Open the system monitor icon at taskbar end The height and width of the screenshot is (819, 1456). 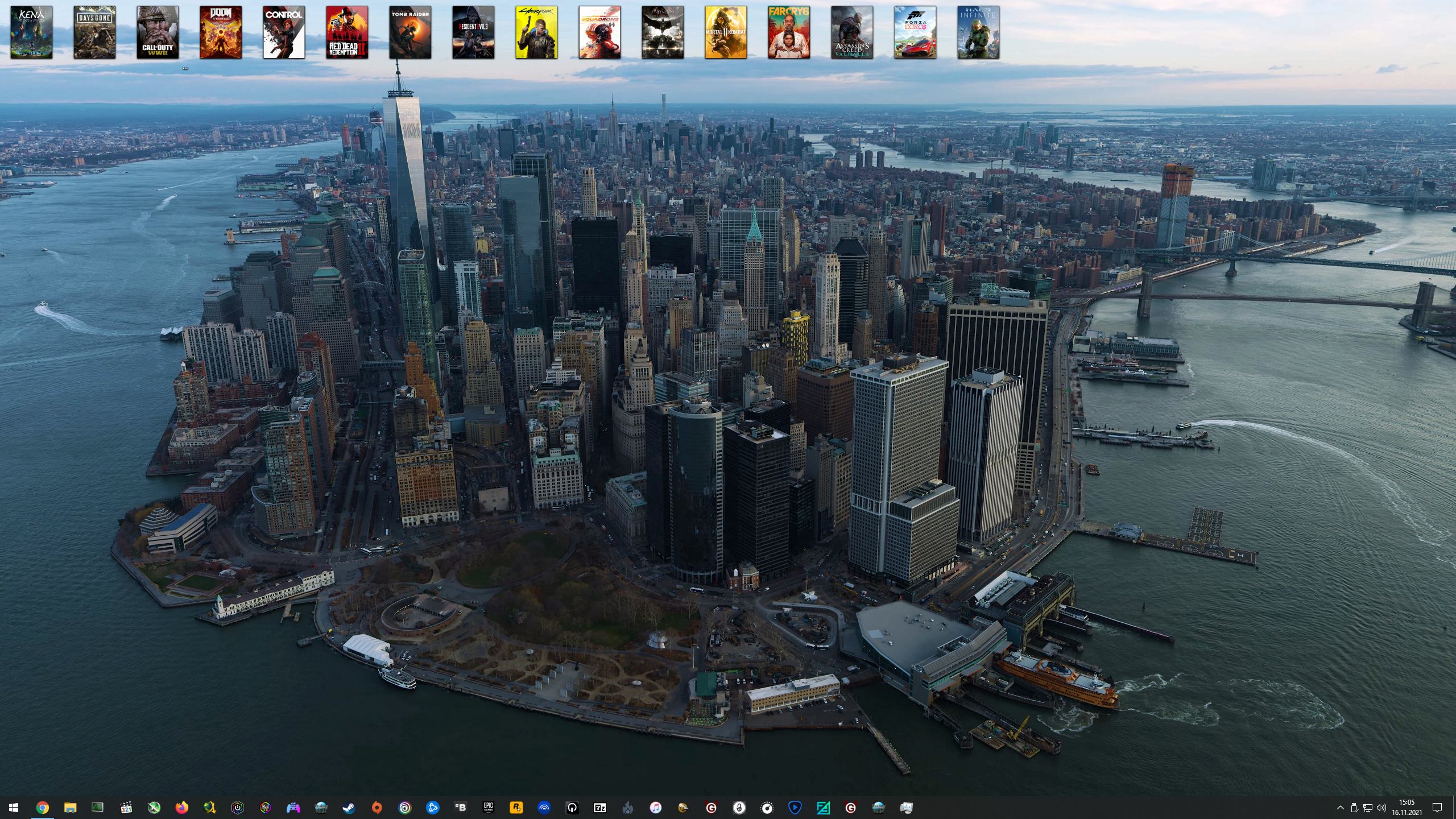(x=906, y=808)
